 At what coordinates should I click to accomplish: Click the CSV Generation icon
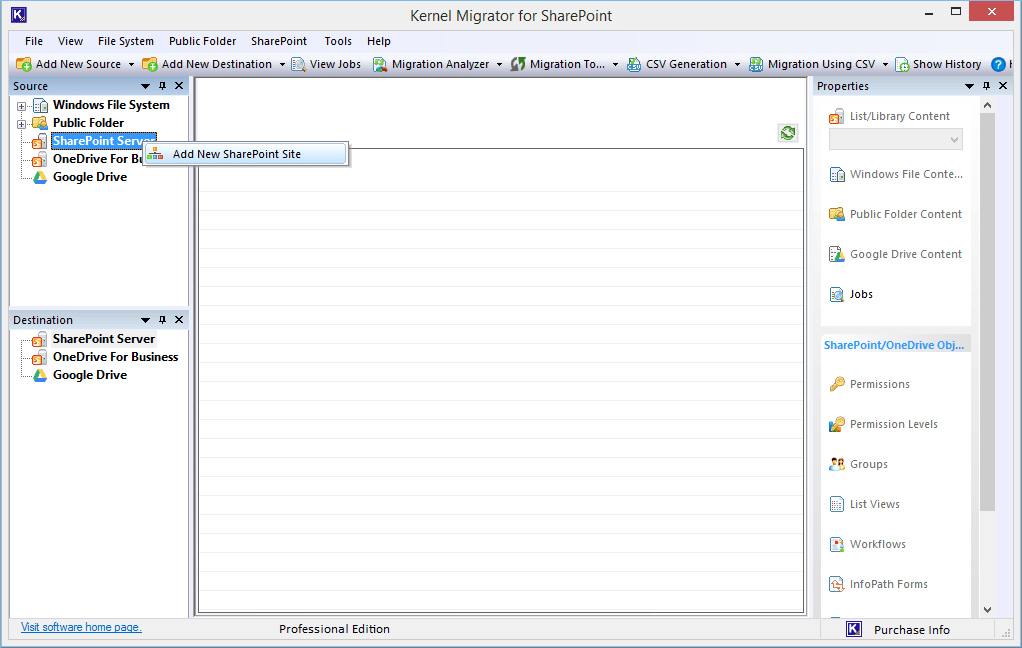(634, 64)
